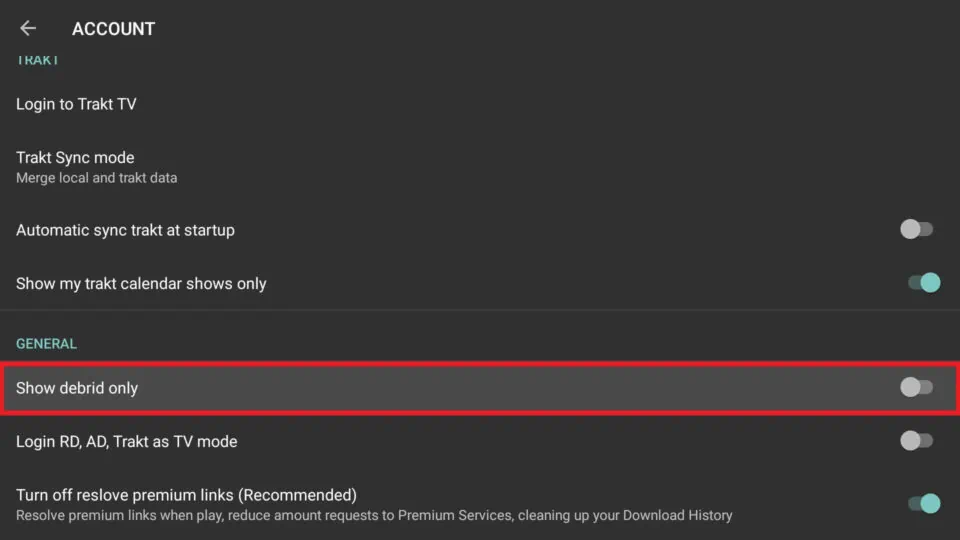The image size is (960, 540).
Task: Click the partially hidden TRAKT section header
Action: (37, 61)
